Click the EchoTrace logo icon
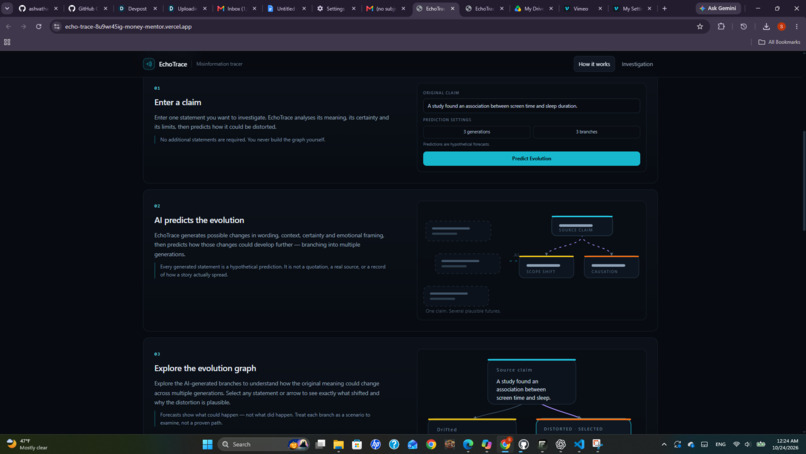Viewport: 806px width, 454px height. click(x=149, y=64)
